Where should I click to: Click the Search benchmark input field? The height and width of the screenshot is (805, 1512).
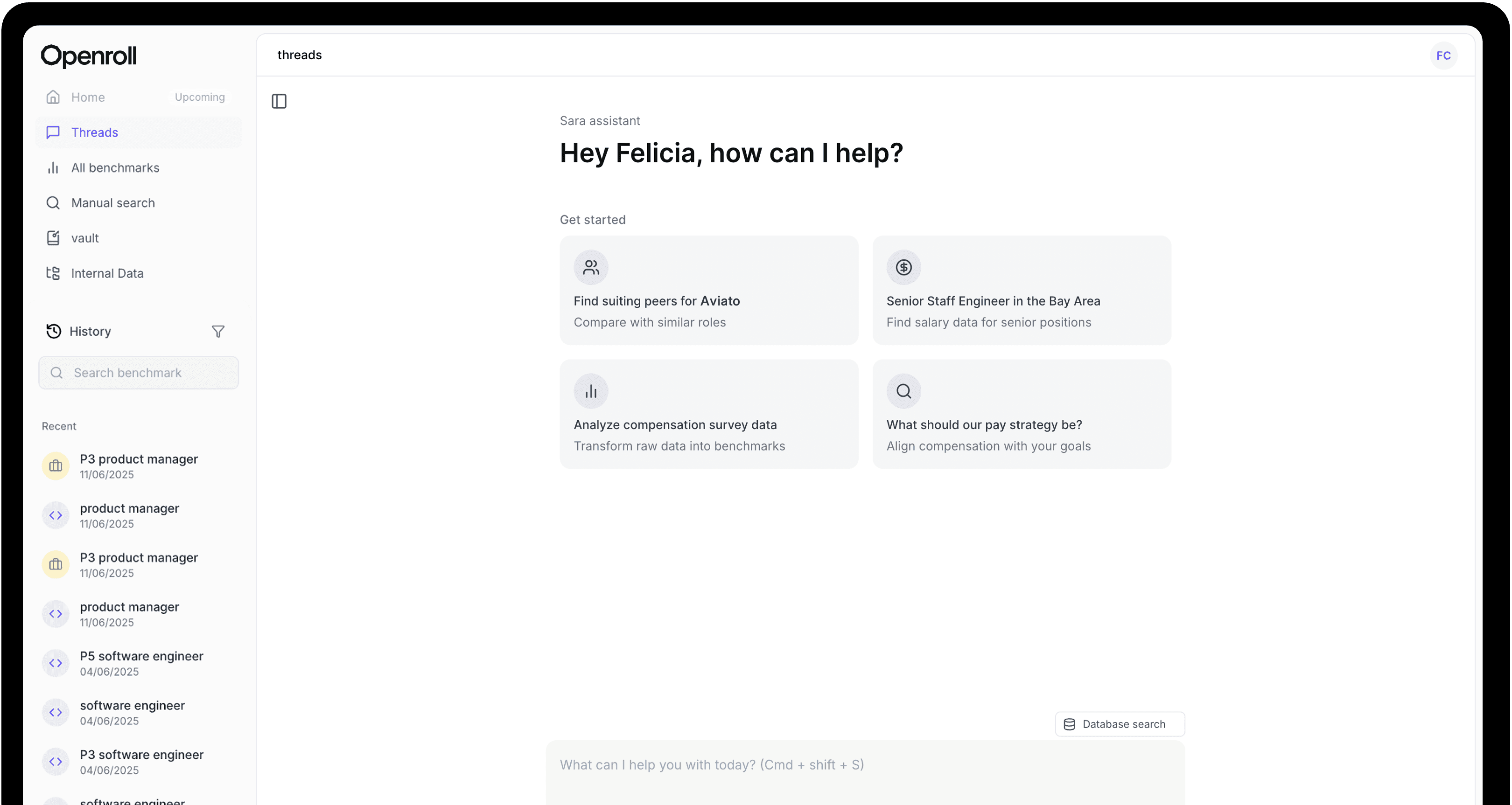tap(139, 373)
